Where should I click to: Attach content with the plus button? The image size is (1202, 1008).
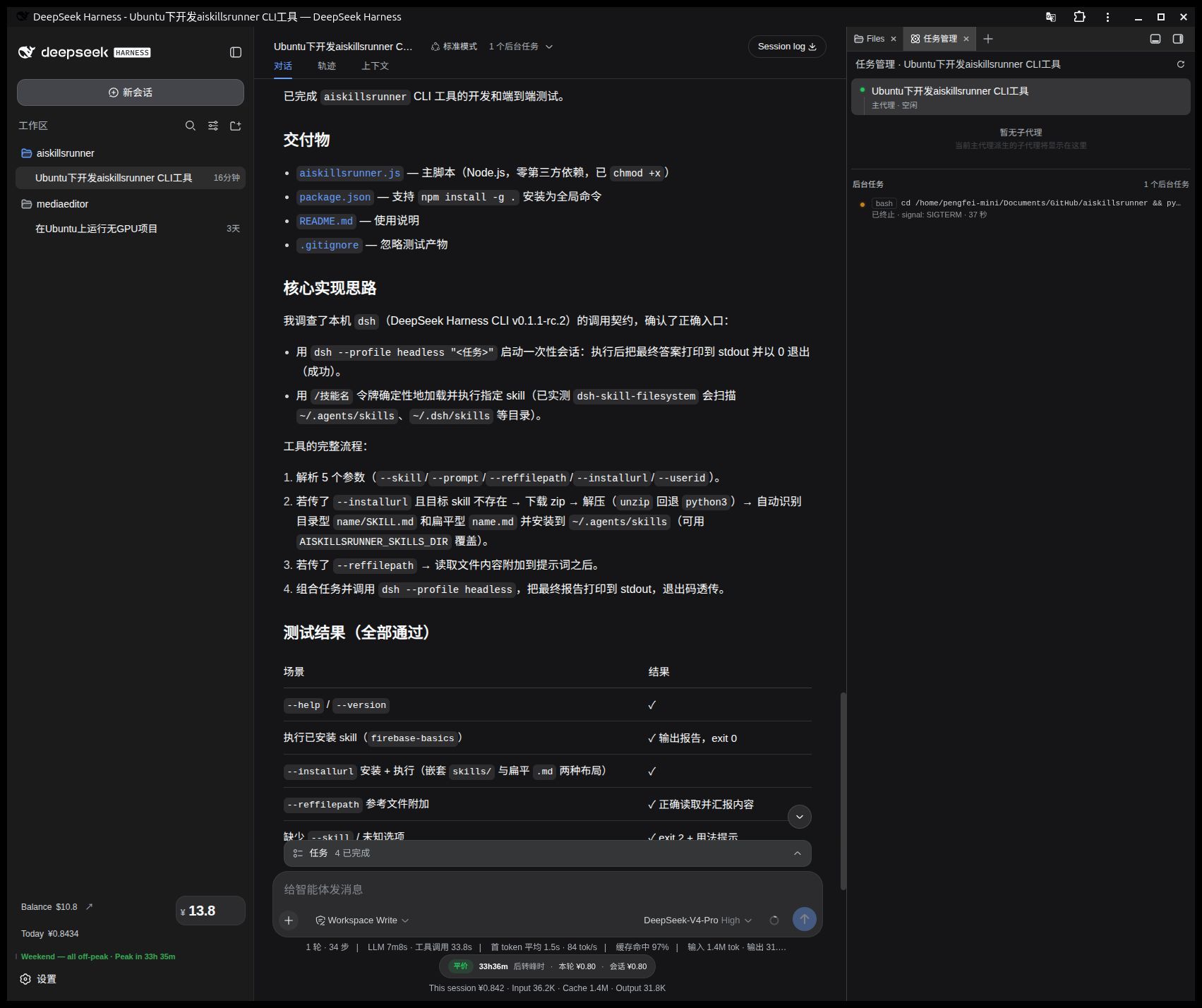click(289, 920)
